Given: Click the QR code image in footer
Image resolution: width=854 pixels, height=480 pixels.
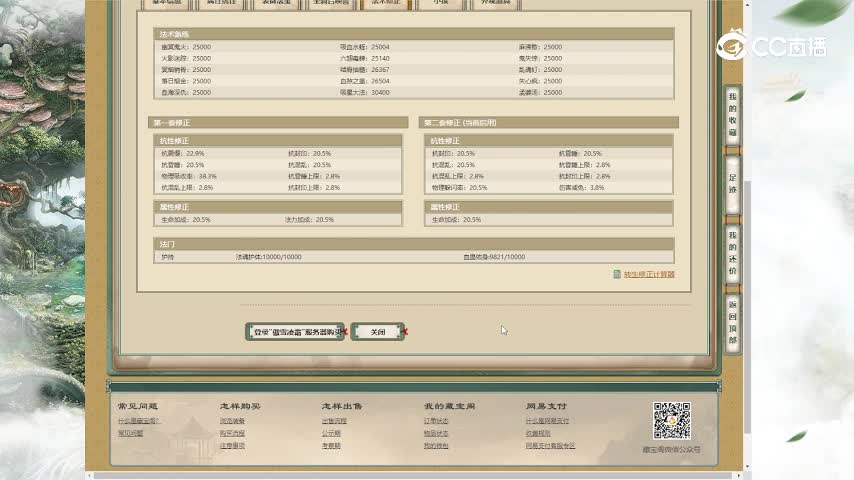Looking at the screenshot, I should click(x=672, y=421).
